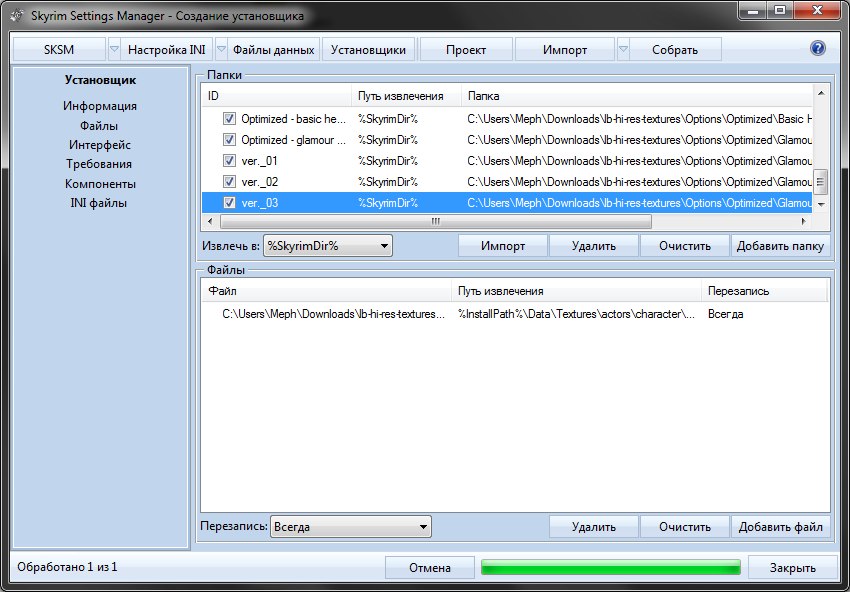Click the Установщик sidebar heading
This screenshot has width=850, height=592.
100,80
